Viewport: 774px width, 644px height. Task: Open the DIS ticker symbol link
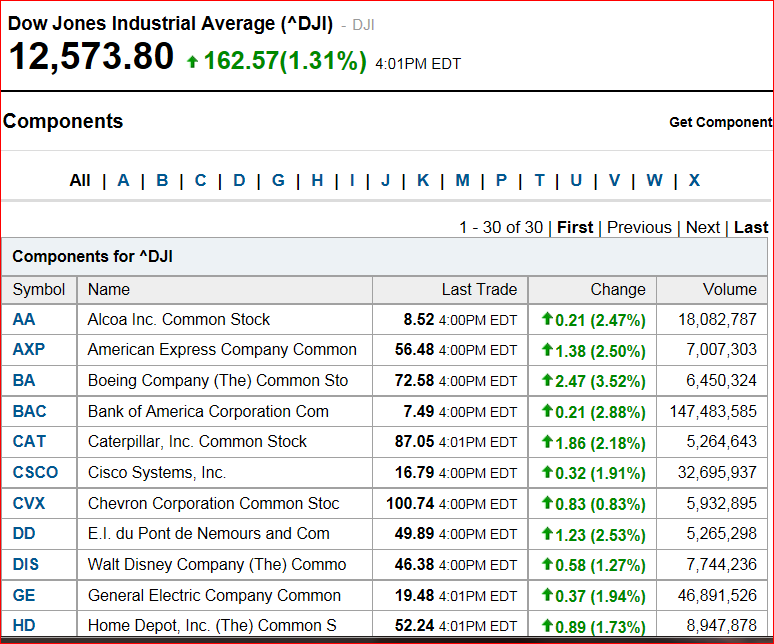[26, 564]
